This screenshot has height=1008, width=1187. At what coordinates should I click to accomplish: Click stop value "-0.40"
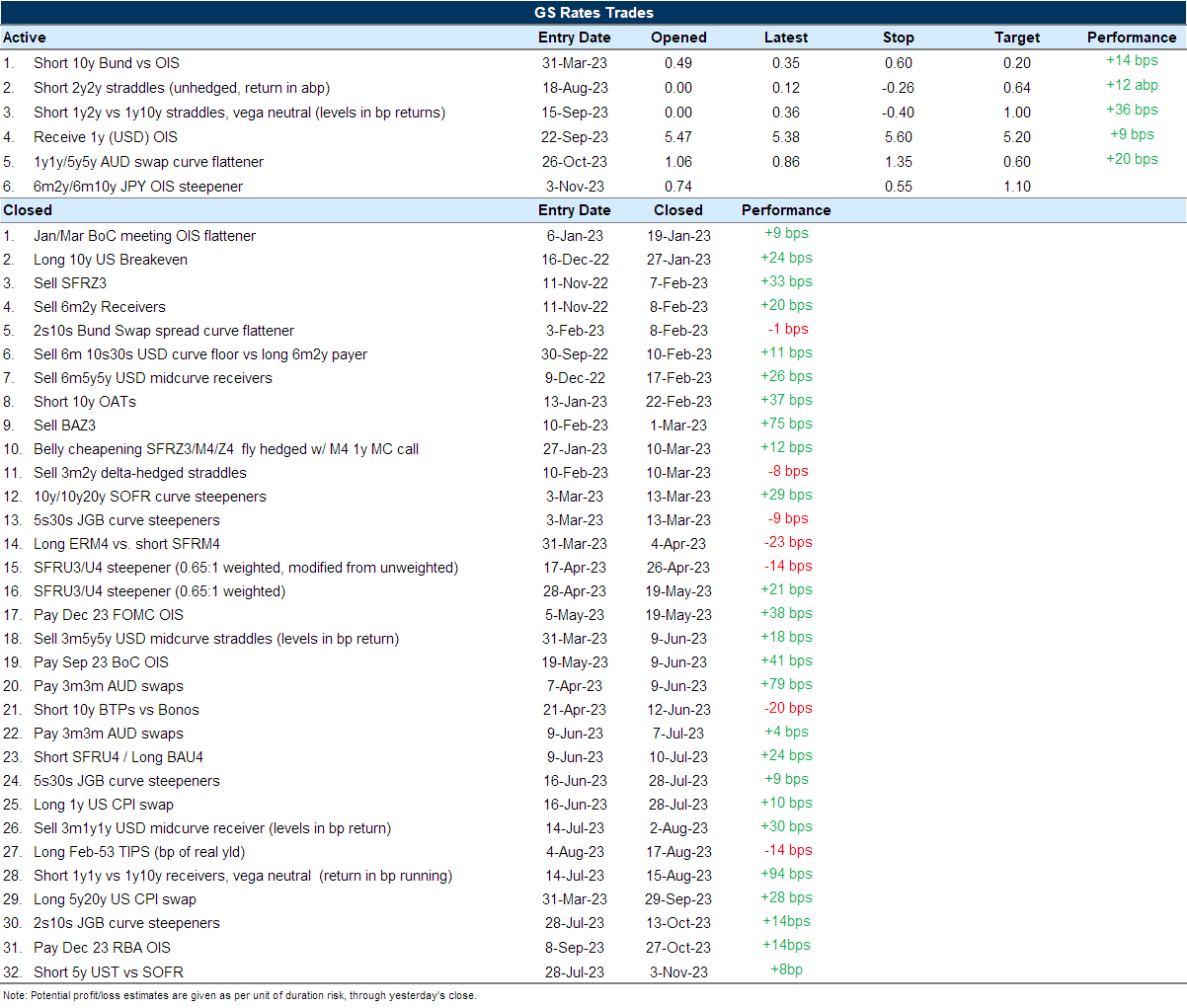[x=898, y=113]
